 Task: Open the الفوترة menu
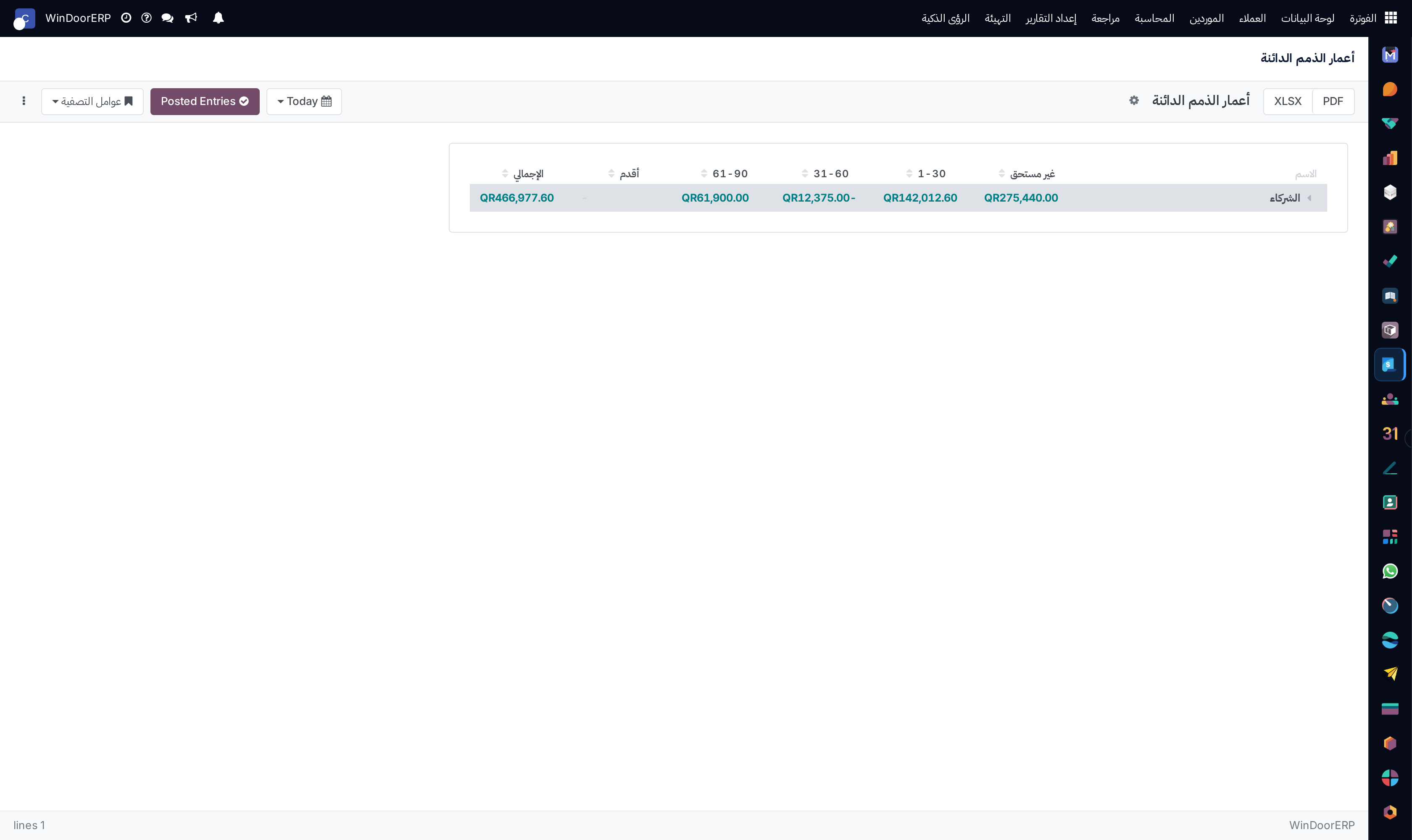click(x=1363, y=18)
